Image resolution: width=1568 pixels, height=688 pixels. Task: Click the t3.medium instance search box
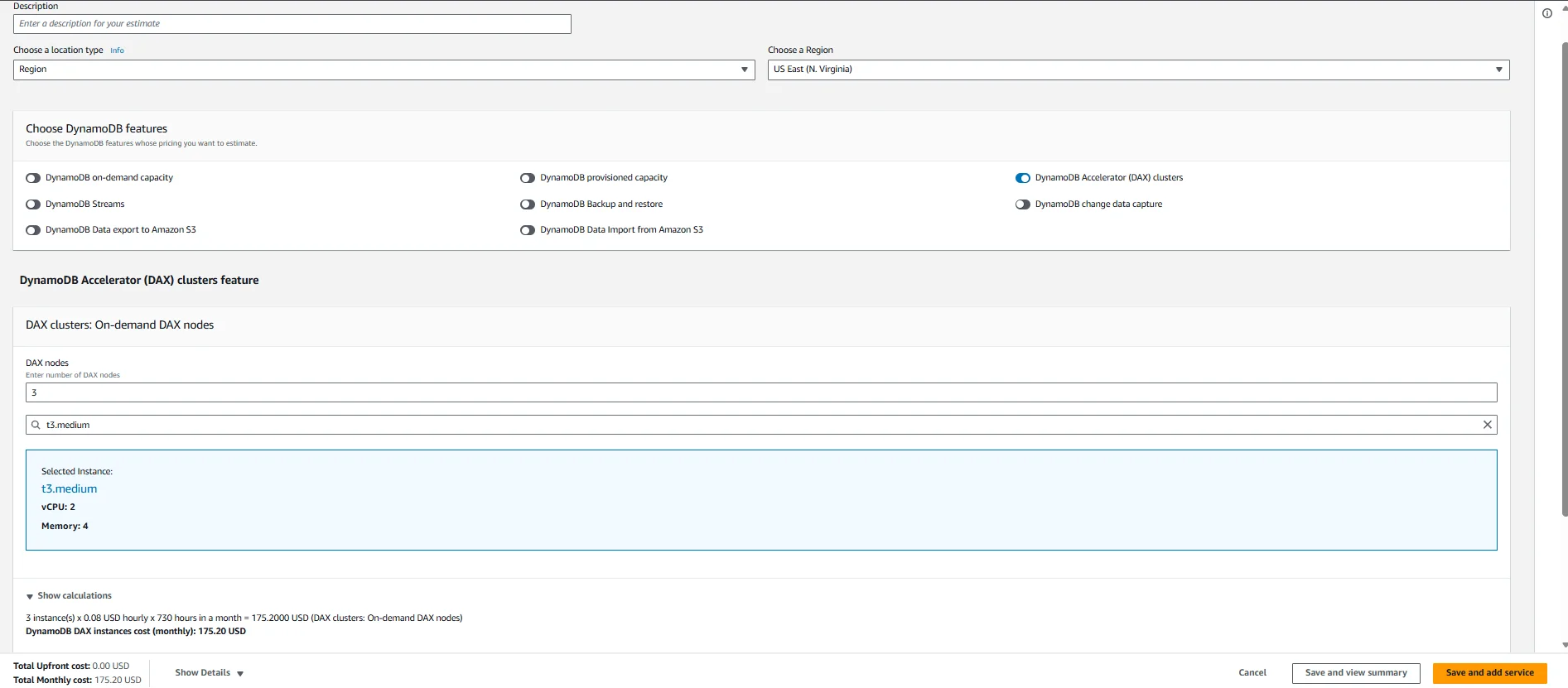pyautogui.click(x=761, y=425)
